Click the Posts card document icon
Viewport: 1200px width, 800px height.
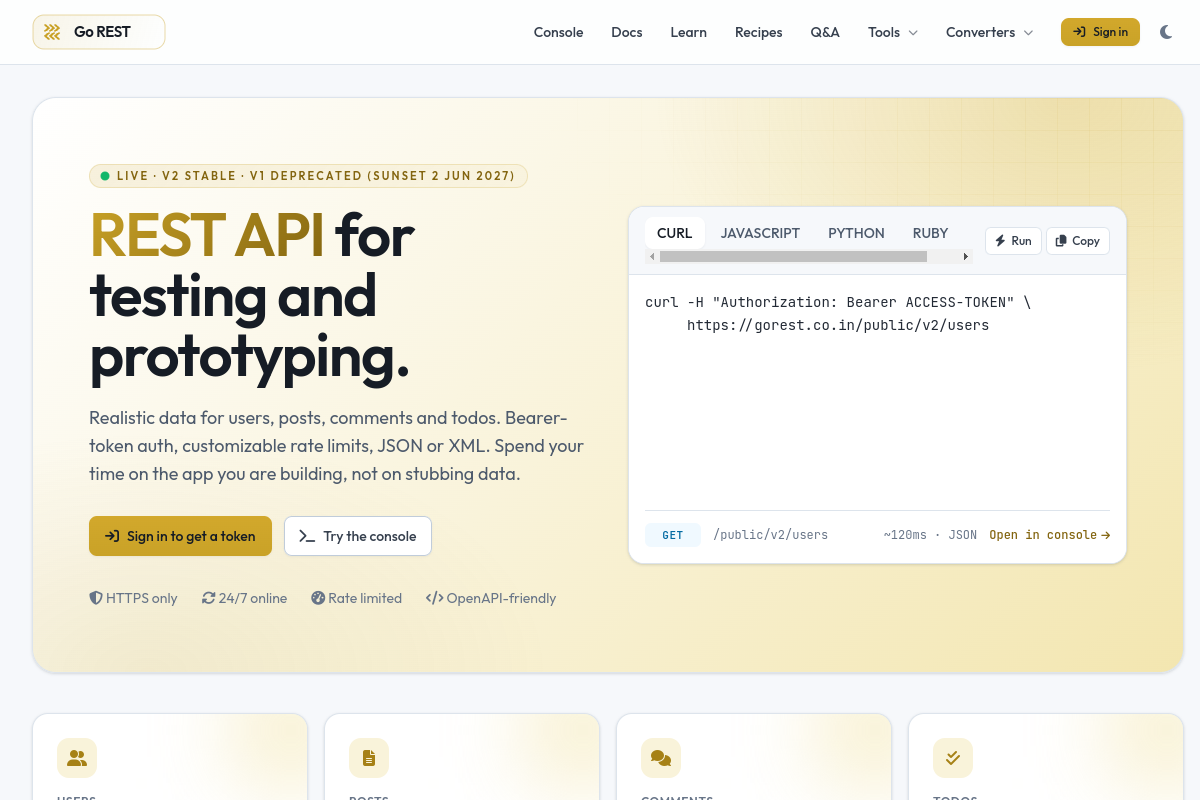tap(369, 758)
